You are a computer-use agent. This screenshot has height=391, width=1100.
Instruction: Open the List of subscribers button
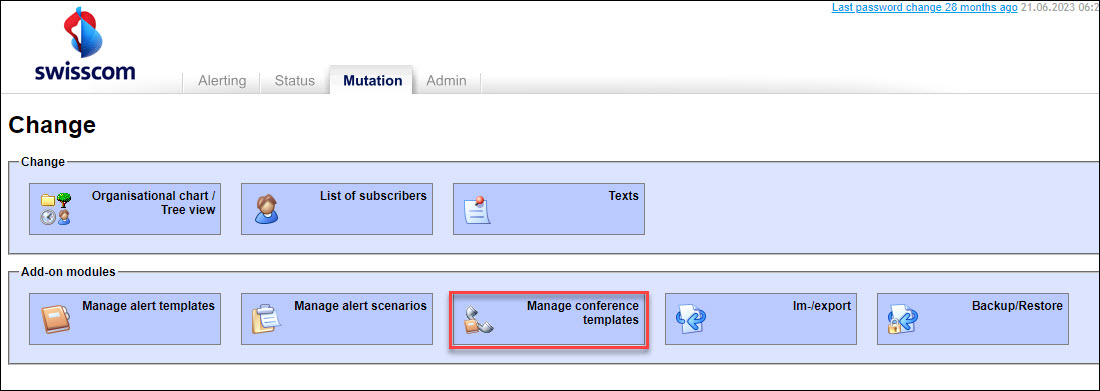pos(337,209)
